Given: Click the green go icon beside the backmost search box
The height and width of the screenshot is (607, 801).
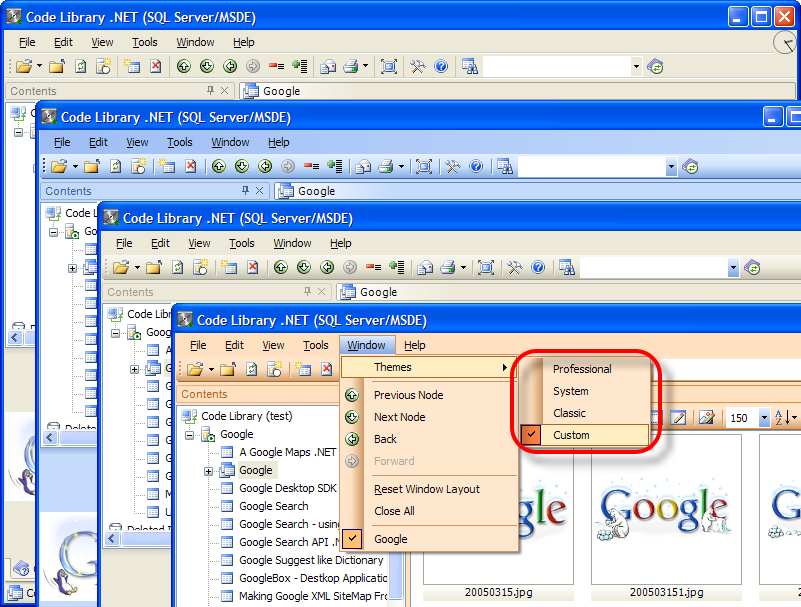Looking at the screenshot, I should click(655, 66).
